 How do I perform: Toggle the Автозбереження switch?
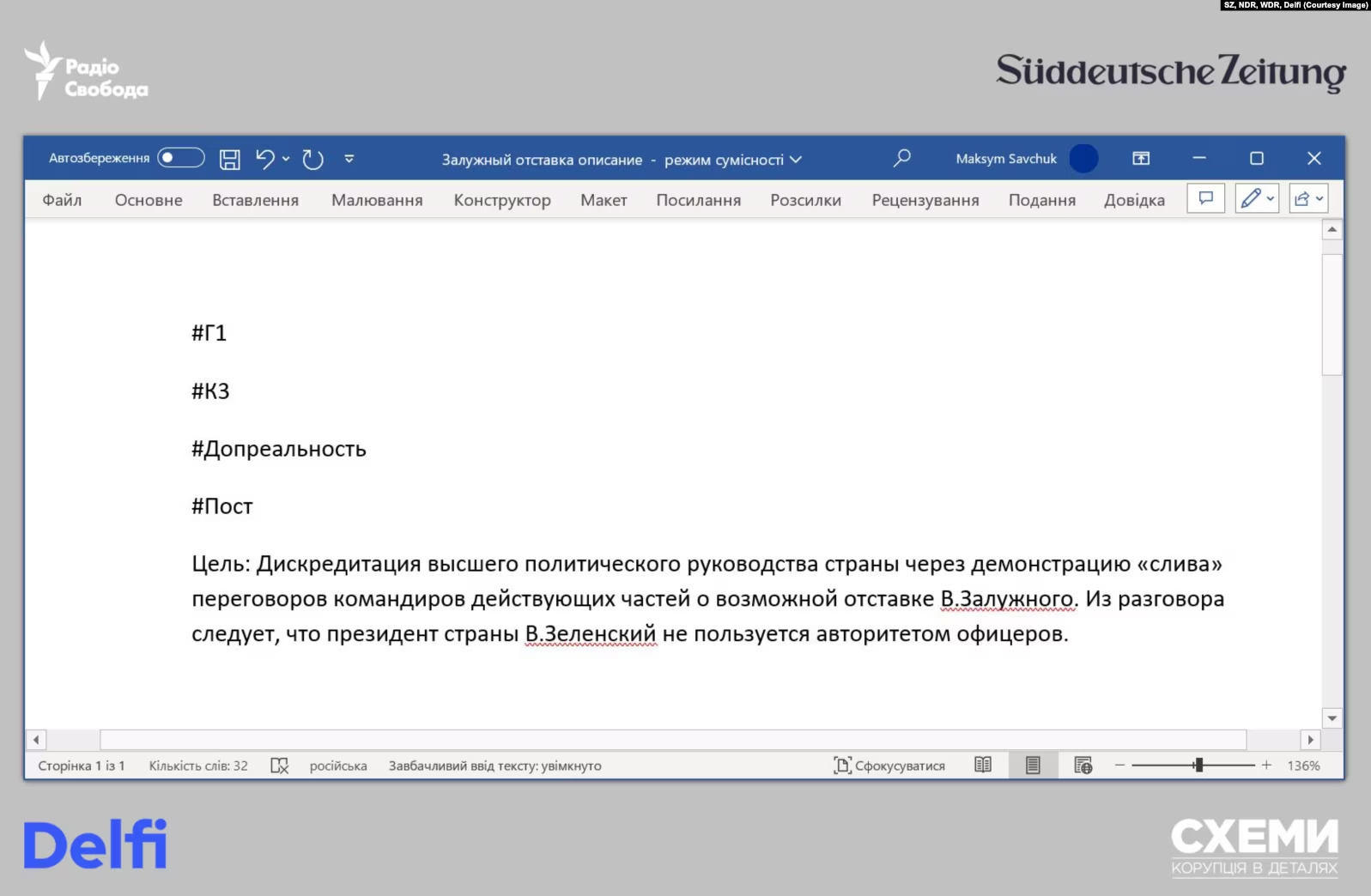coord(180,158)
